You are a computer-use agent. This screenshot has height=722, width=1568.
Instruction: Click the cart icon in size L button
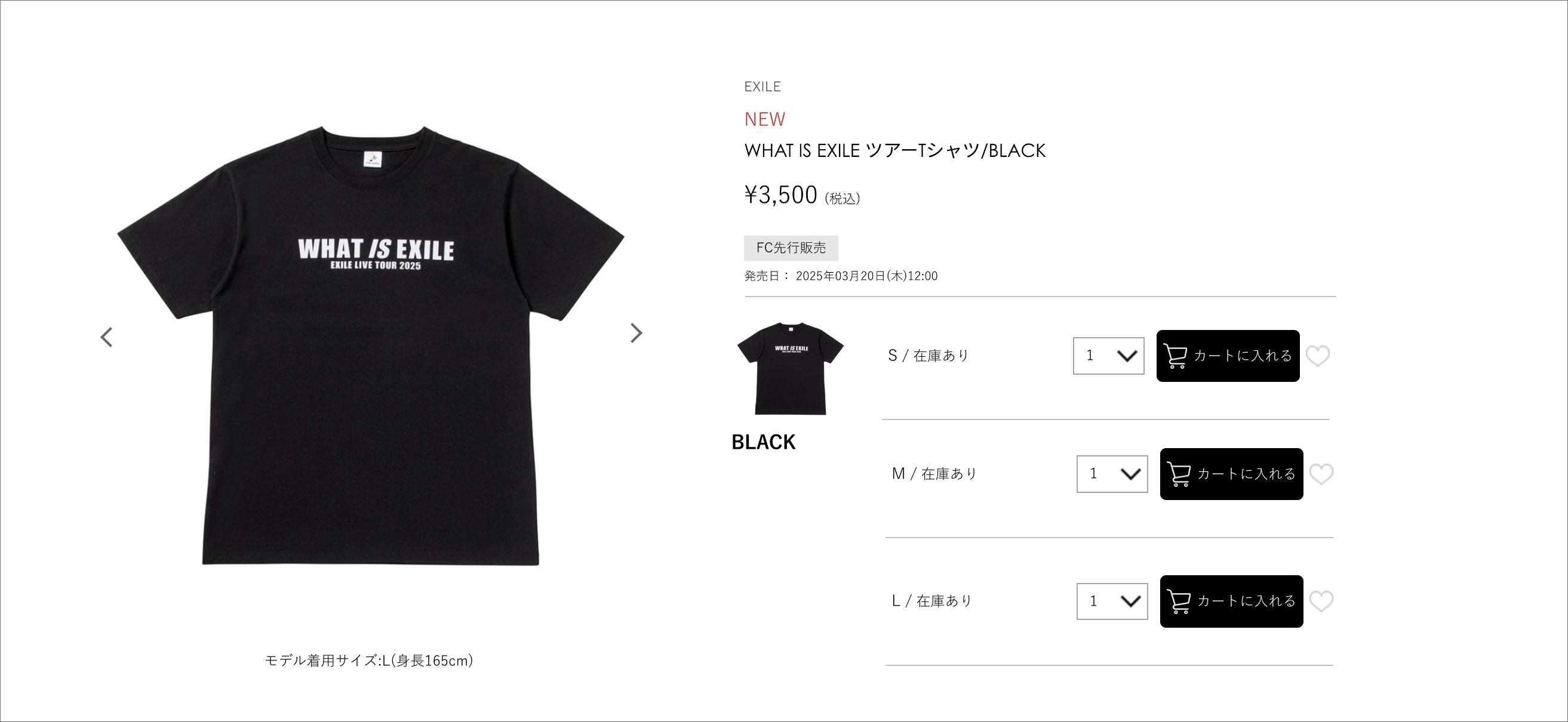[1179, 601]
